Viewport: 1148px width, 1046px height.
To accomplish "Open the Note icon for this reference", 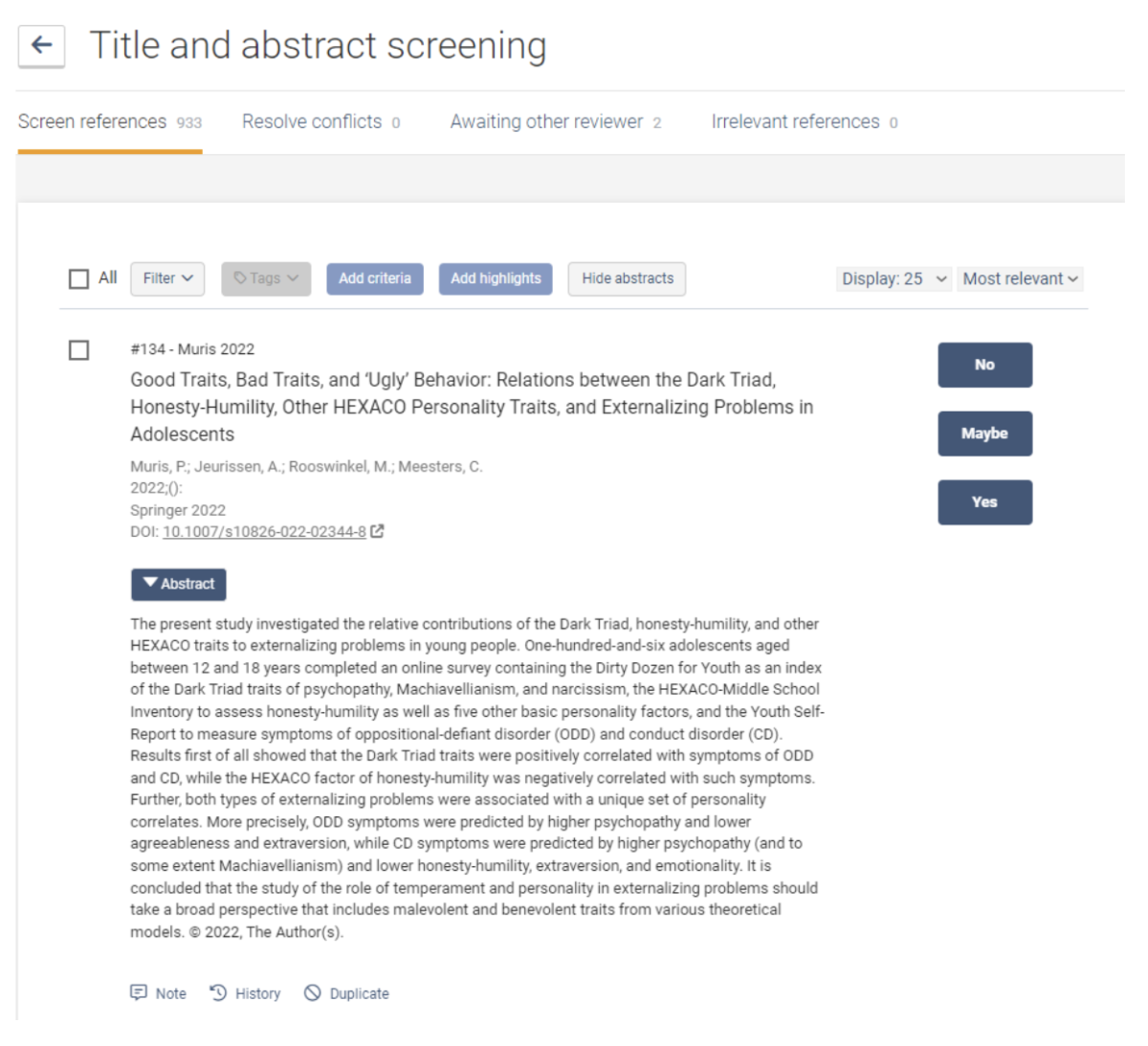I will 139,992.
